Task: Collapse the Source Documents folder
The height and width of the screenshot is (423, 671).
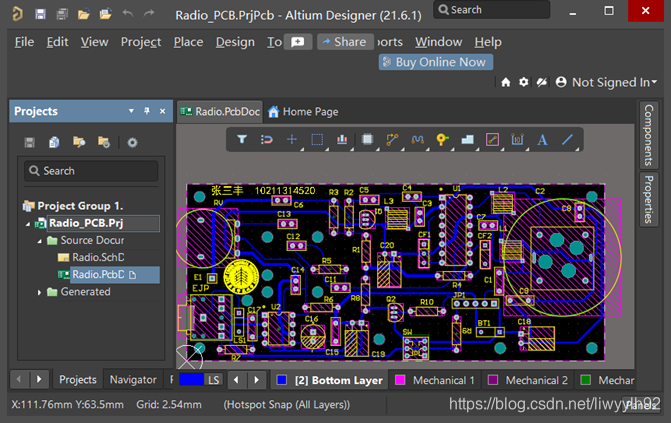Action: point(40,241)
